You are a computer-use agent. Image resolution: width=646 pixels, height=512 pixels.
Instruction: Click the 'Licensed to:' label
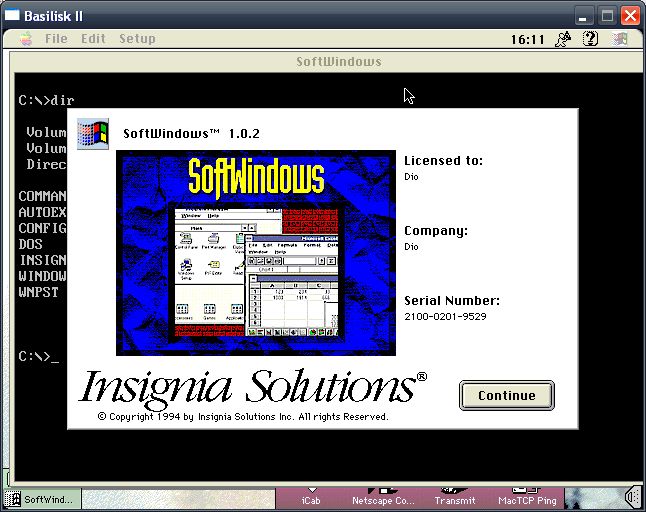pos(443,161)
